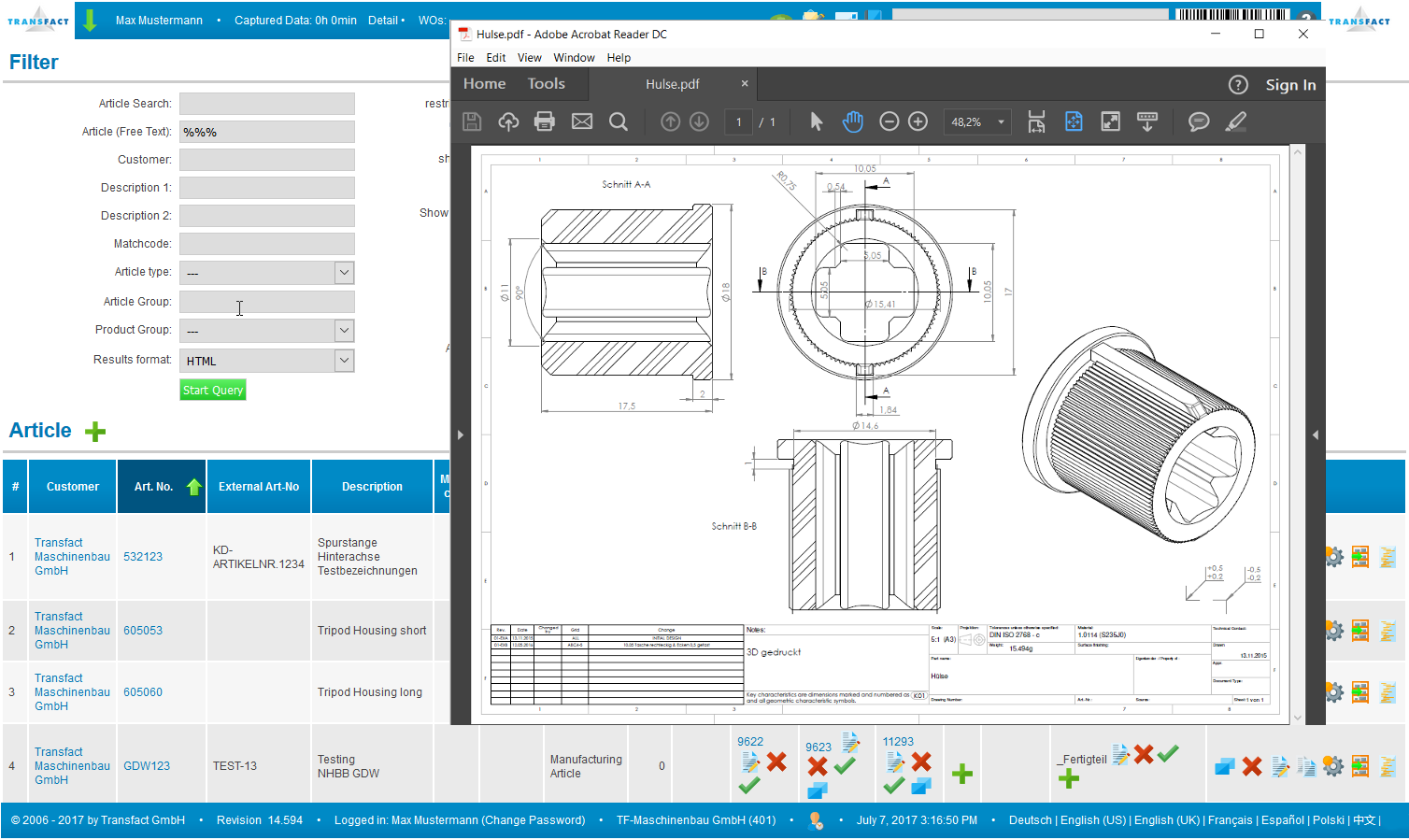Delete article GDW123 red X

(1252, 766)
